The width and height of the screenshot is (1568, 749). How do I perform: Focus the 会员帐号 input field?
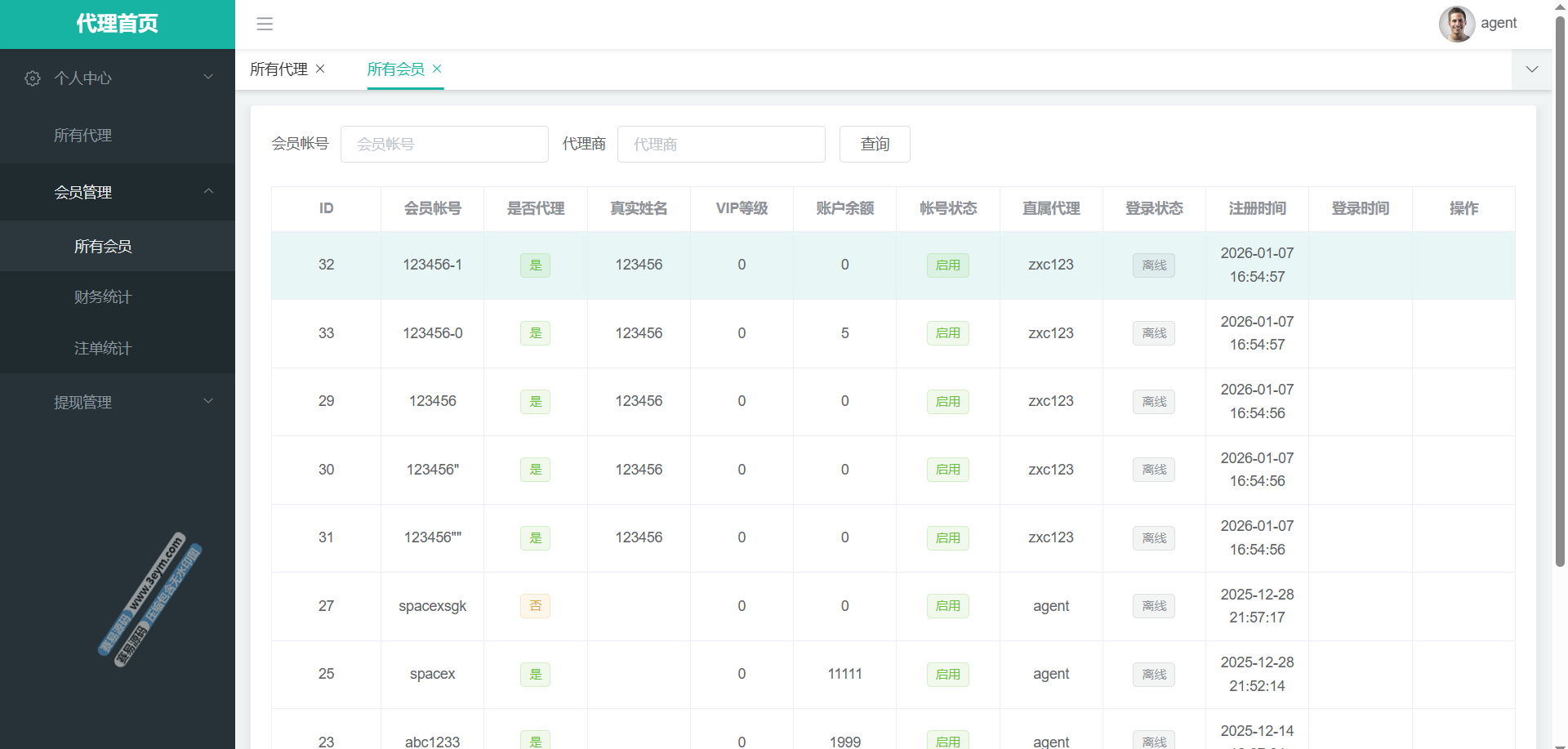pos(444,145)
